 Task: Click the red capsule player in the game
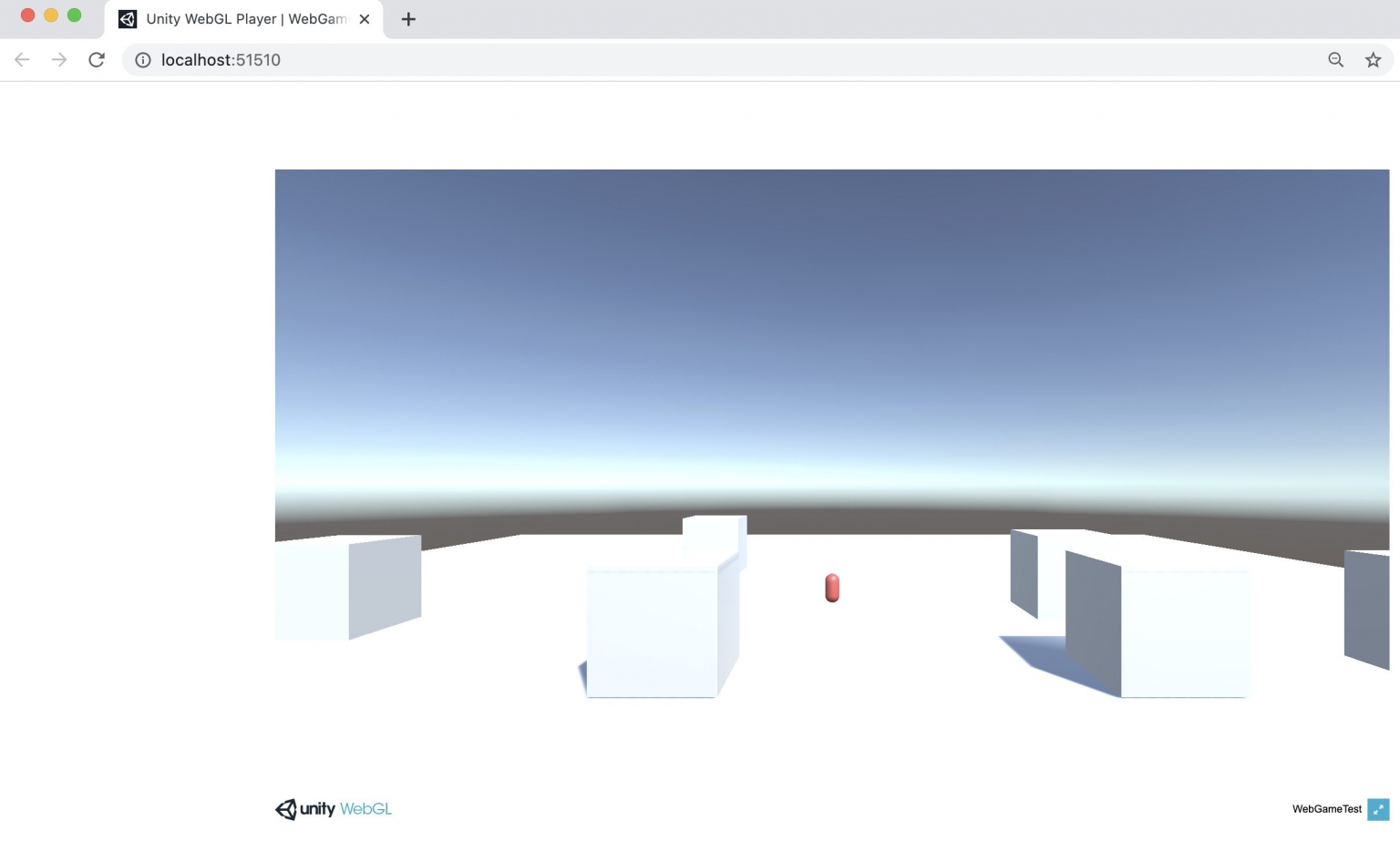[831, 588]
